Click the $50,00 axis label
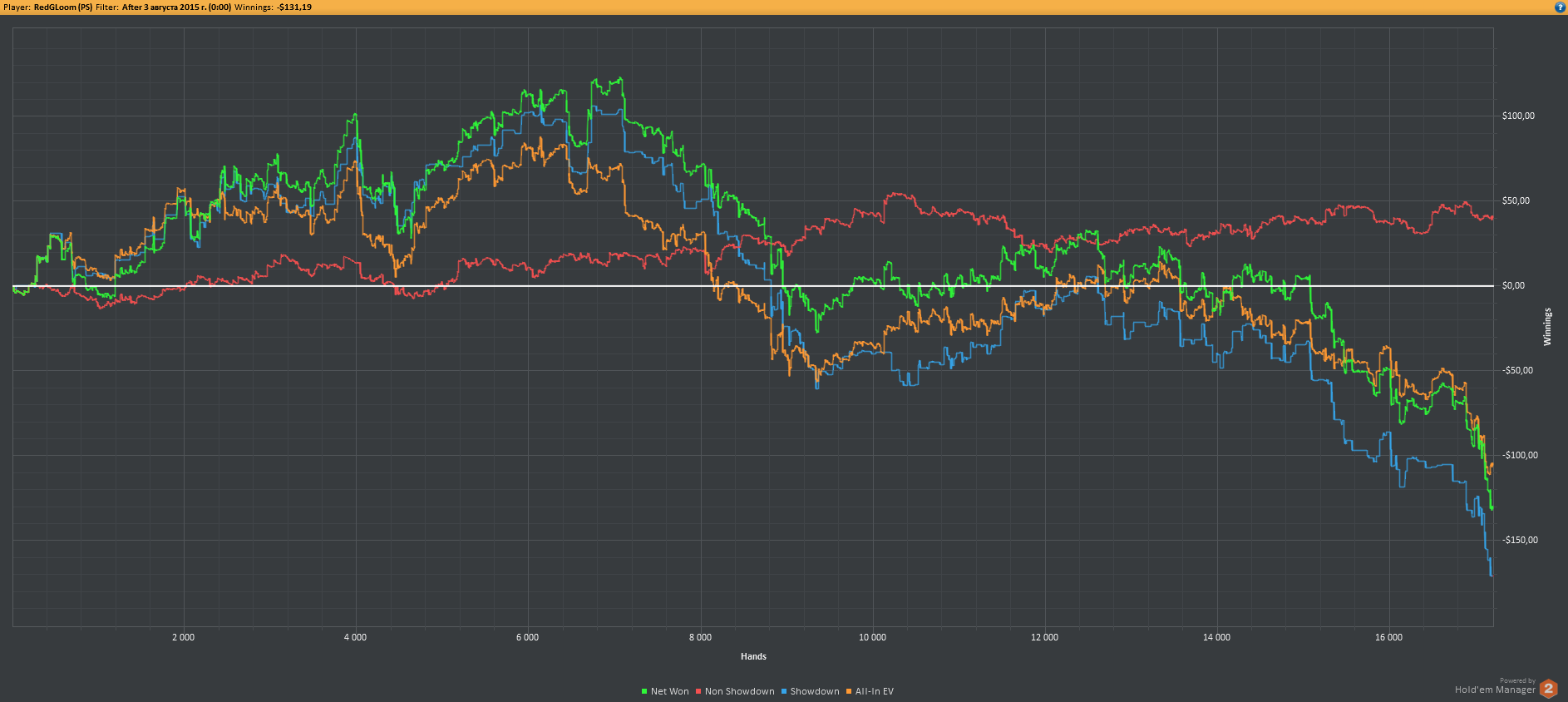This screenshot has width=1568, height=702. coord(1516,200)
